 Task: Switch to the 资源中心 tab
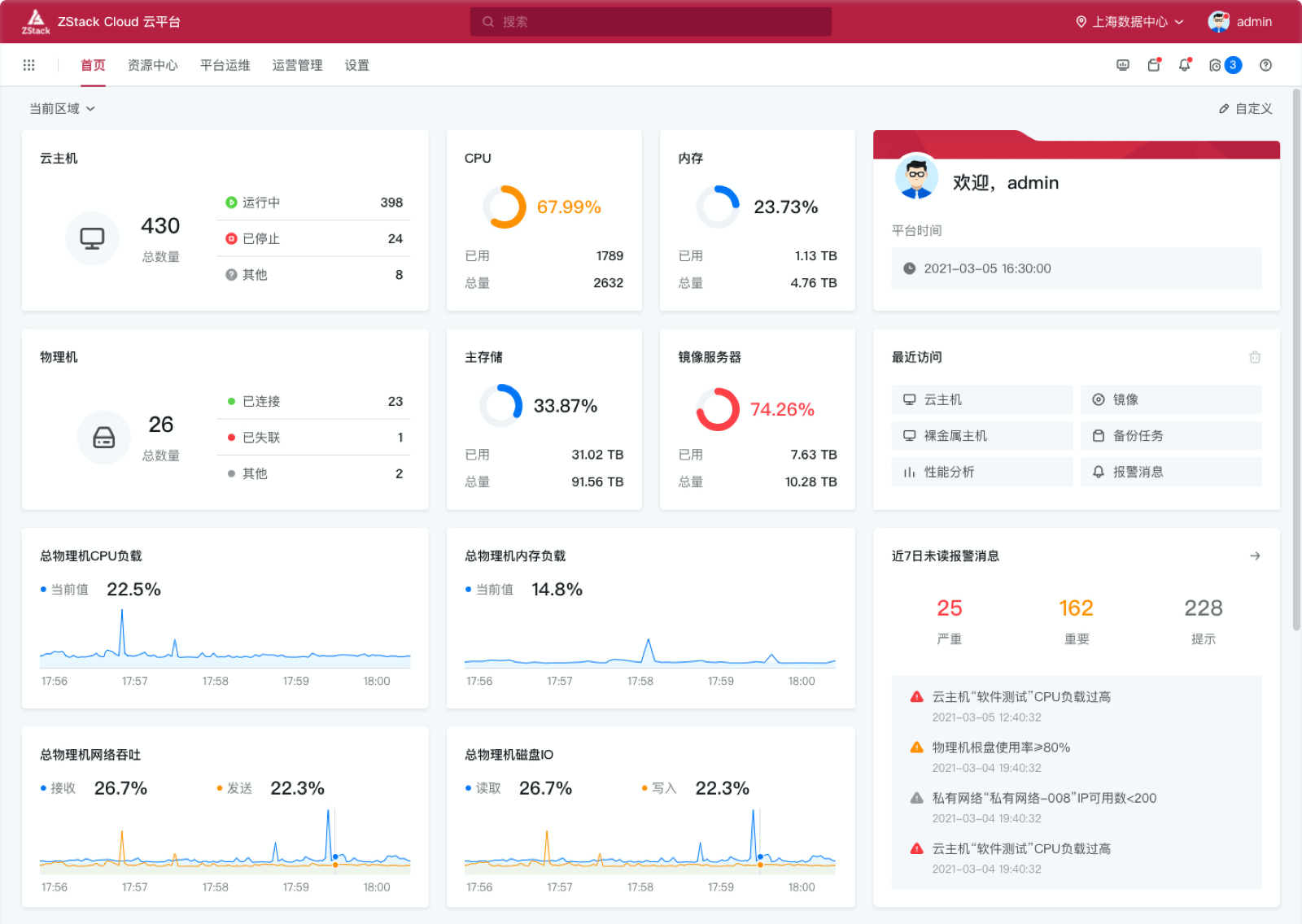tap(153, 65)
